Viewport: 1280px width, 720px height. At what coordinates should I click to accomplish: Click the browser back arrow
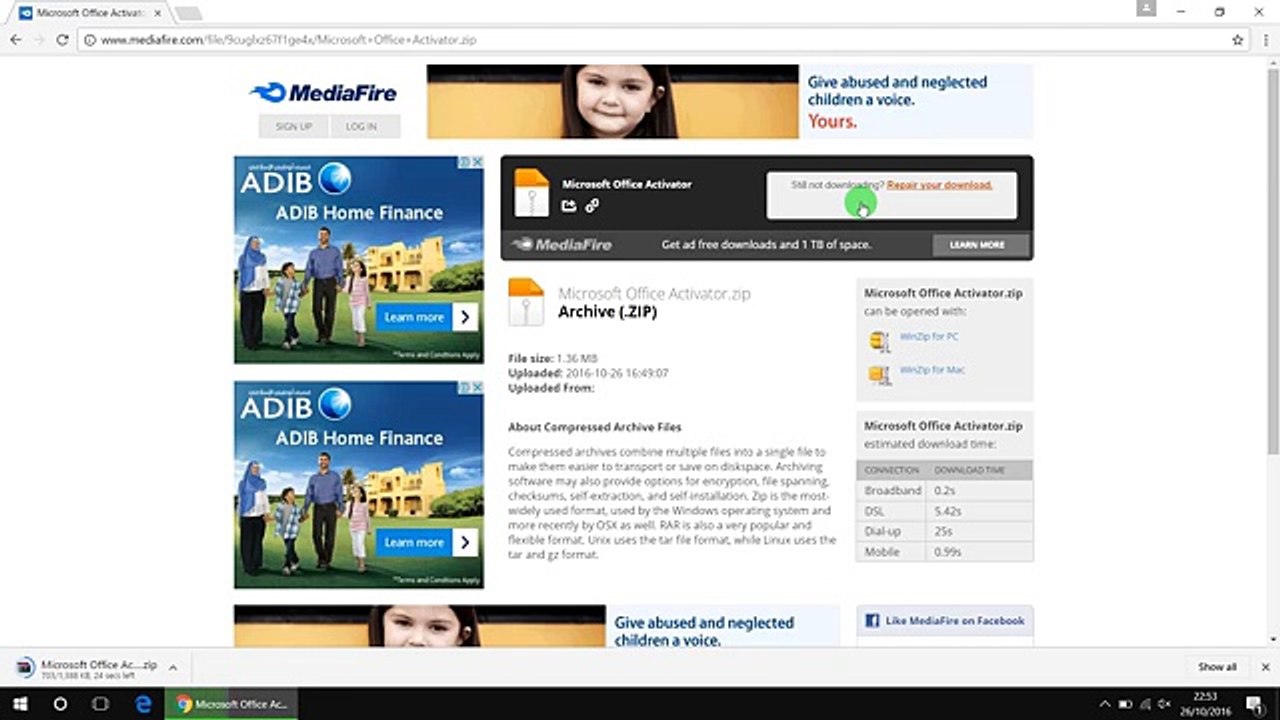click(15, 40)
